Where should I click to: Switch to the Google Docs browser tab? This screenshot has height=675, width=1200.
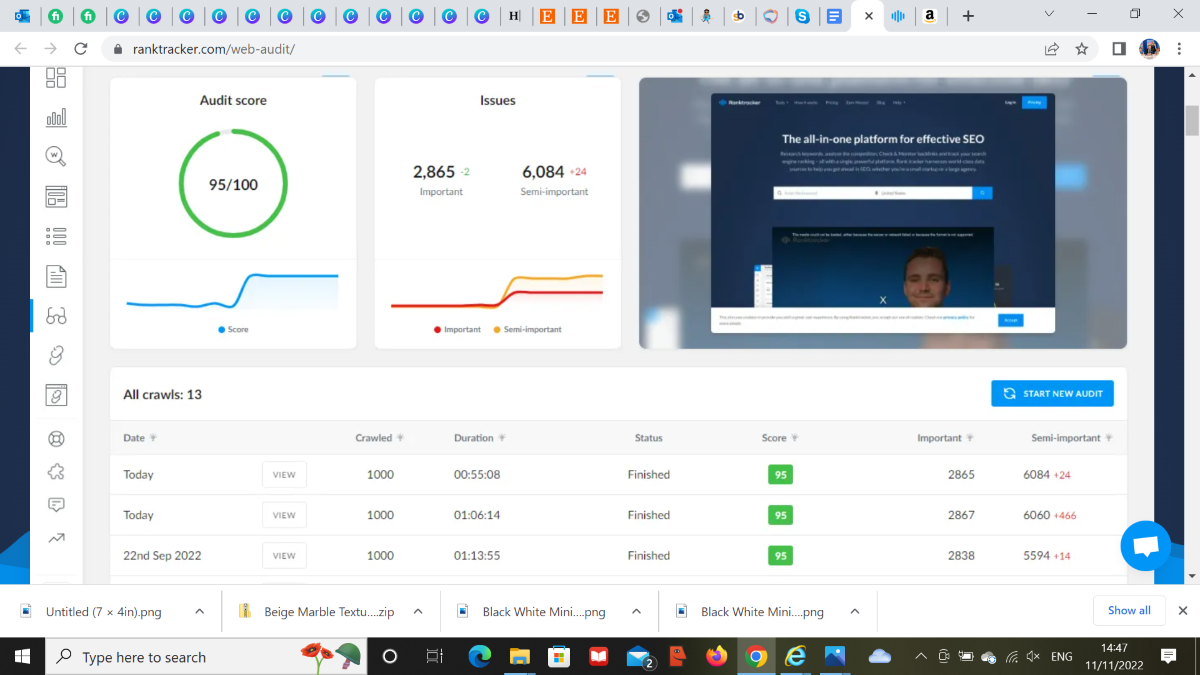pos(832,16)
